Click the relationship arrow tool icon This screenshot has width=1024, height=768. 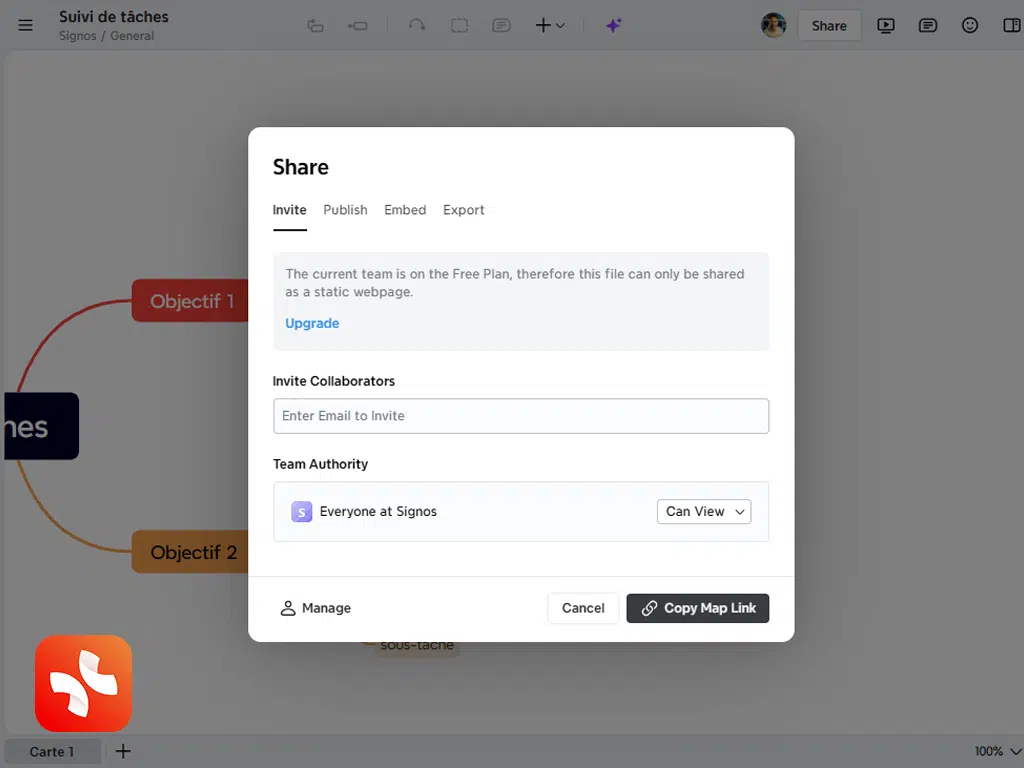[417, 26]
